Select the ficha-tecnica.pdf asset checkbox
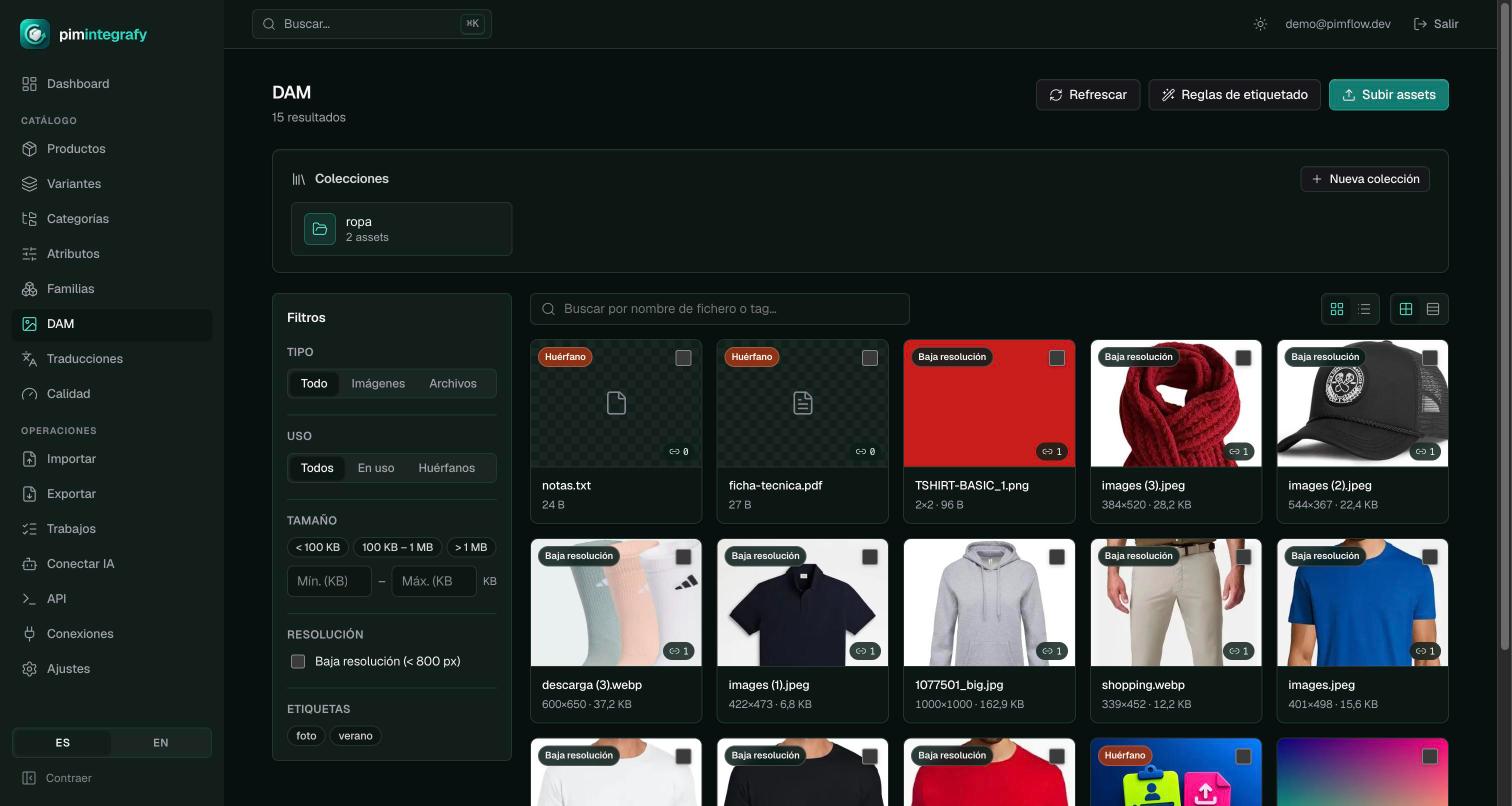 coord(870,358)
